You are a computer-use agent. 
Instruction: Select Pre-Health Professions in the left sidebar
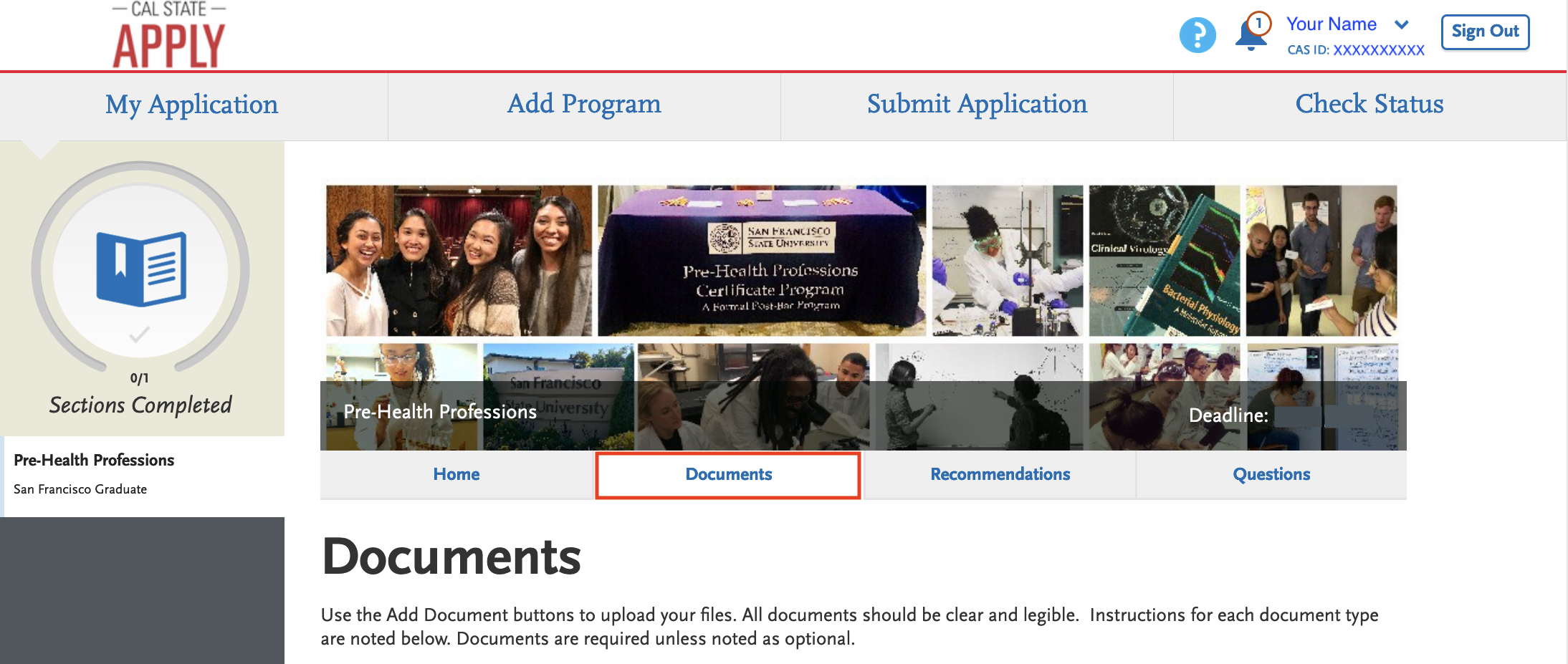pyautogui.click(x=94, y=460)
